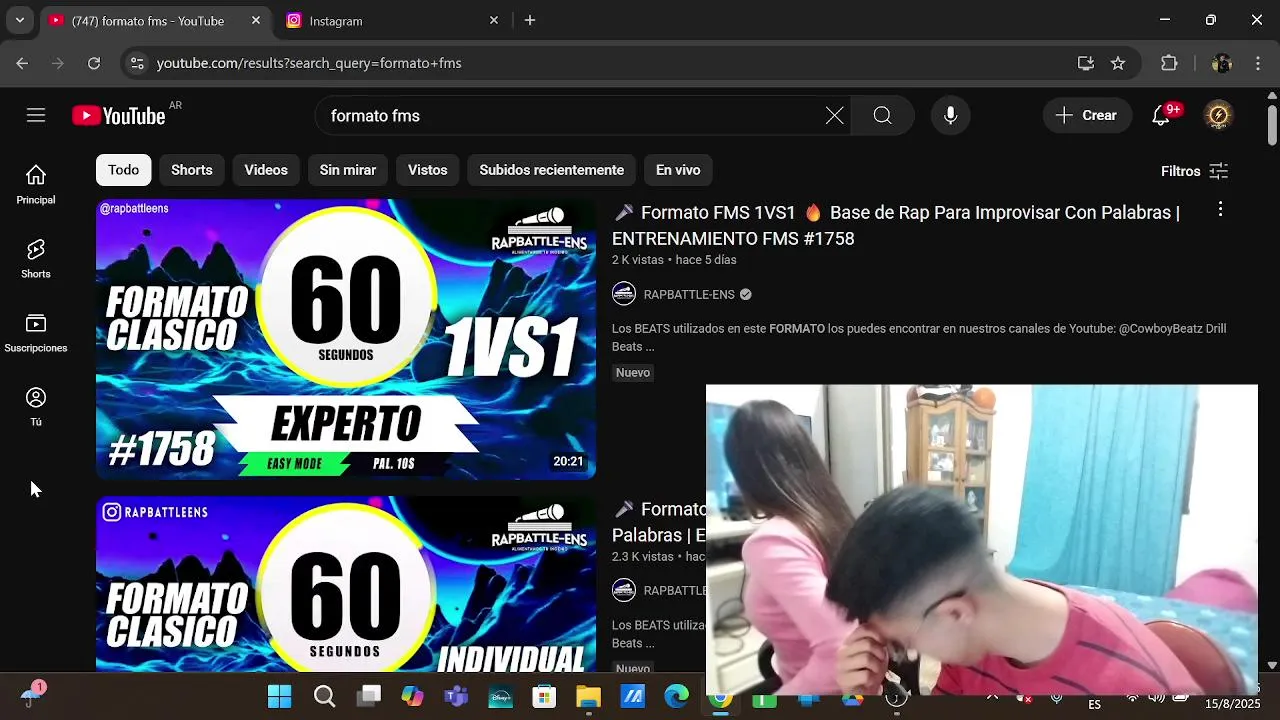Open RAPBATTLE-ENS channel of first result
Viewport: 1280px width, 720px height.
pyautogui.click(x=689, y=294)
